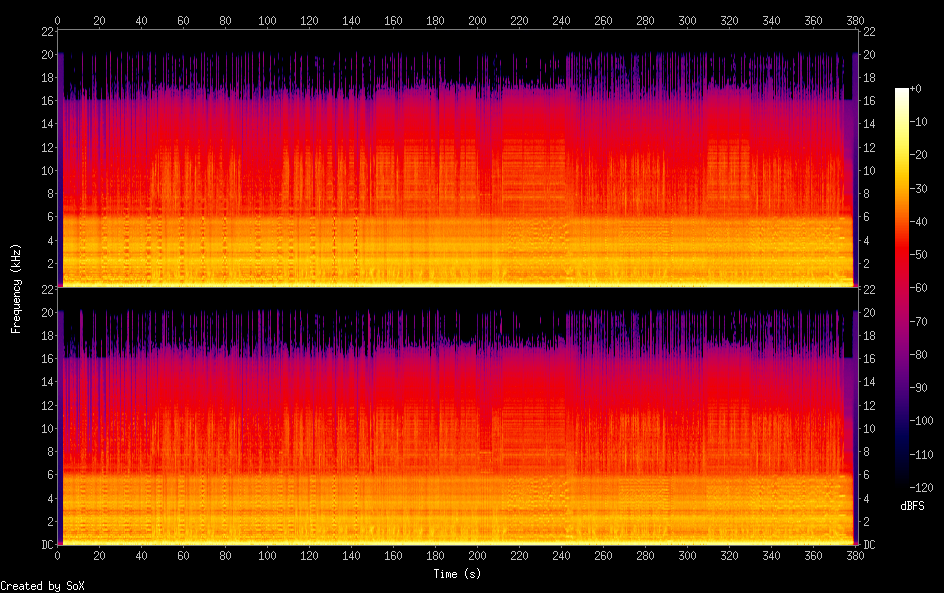Click the 'Frequency (kHz)' axis label
This screenshot has width=944, height=593.
coord(16,288)
